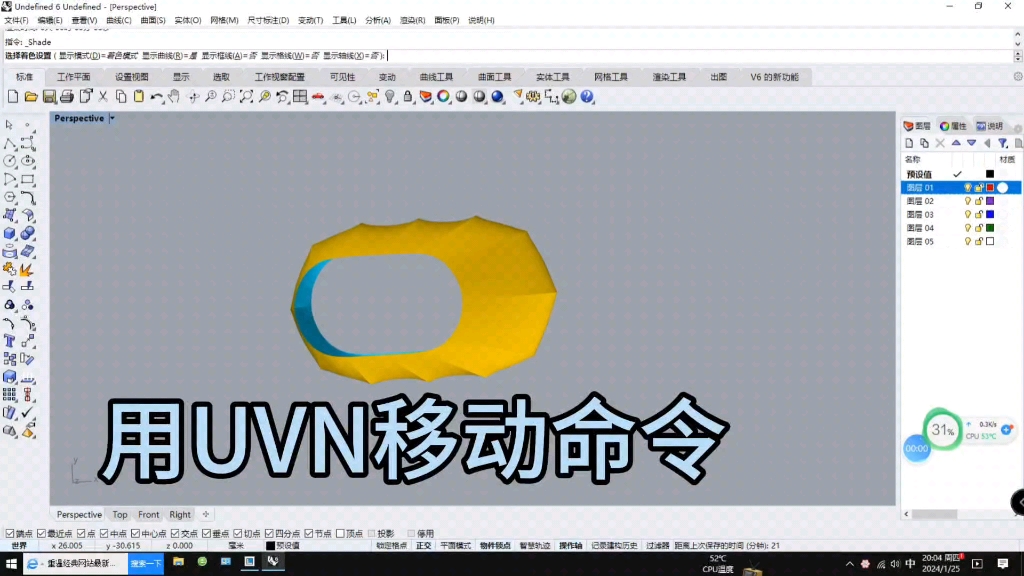Switch to the Front viewport tab
Screen dimensions: 1024x576
[x=149, y=515]
